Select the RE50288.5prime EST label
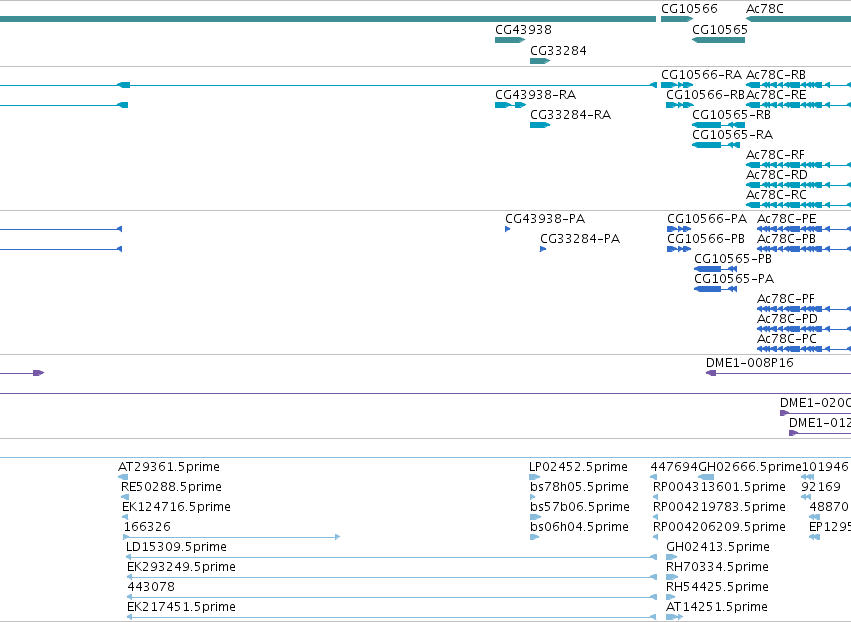The width and height of the screenshot is (851, 622). pyautogui.click(x=172, y=487)
